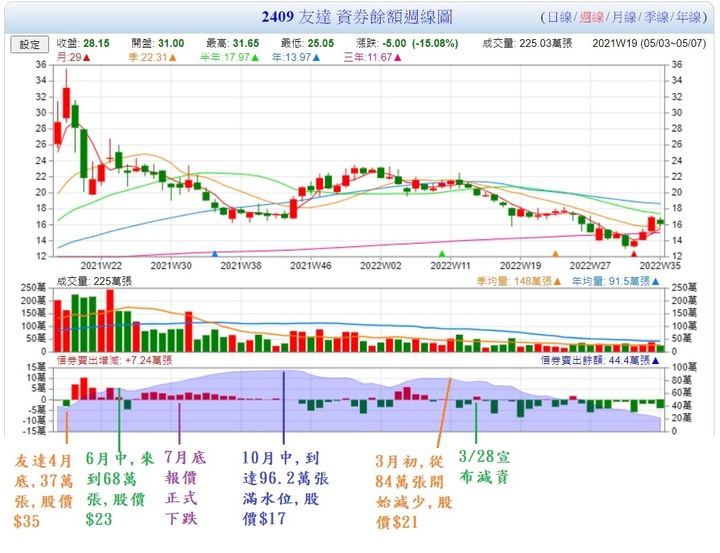Click the red up arrow beside 月:29

pyautogui.click(x=87, y=58)
